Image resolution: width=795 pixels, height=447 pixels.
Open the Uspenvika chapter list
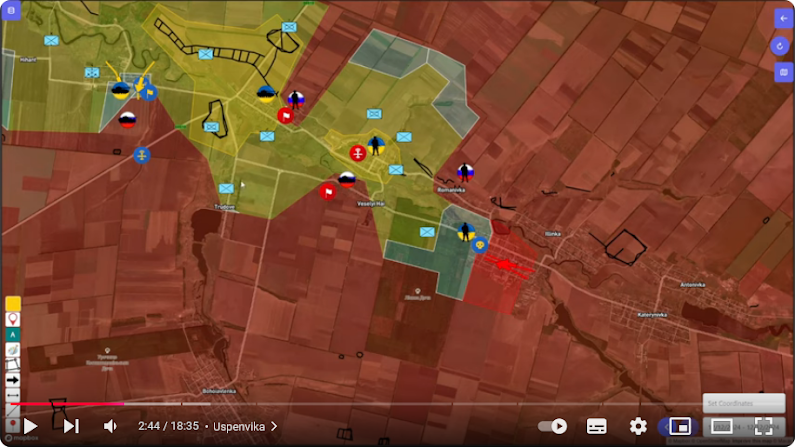[x=245, y=427]
